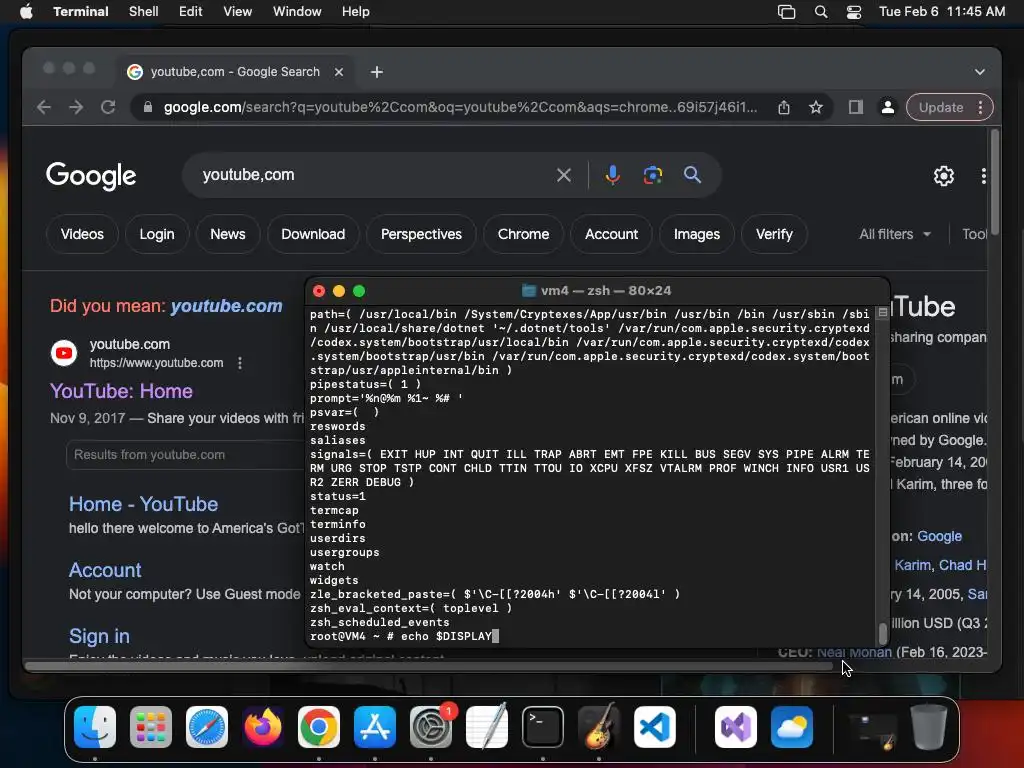The width and height of the screenshot is (1024, 768).
Task: Select the Login filter chip
Action: point(157,234)
